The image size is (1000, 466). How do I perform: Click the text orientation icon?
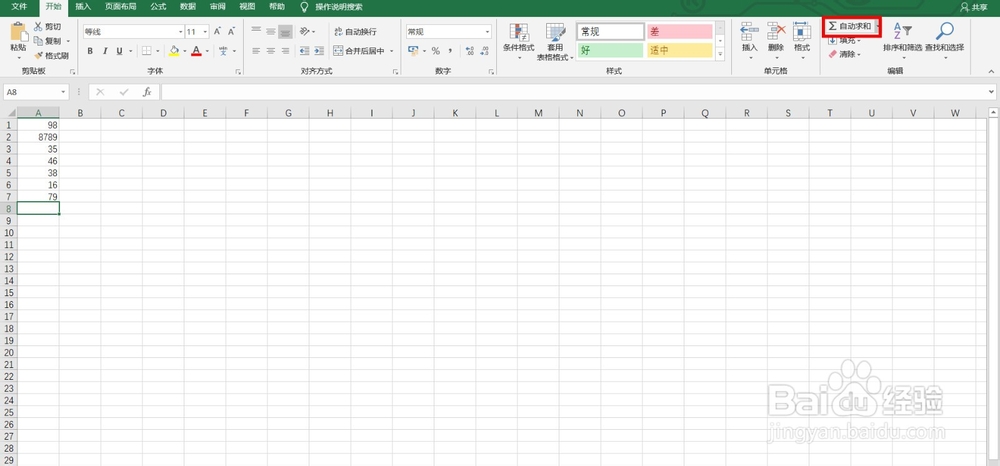tap(304, 31)
